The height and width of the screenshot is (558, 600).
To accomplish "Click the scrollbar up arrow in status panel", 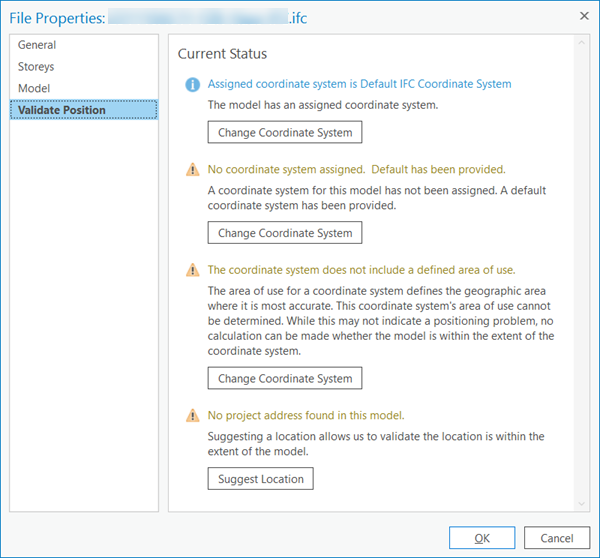I will pyautogui.click(x=581, y=45).
